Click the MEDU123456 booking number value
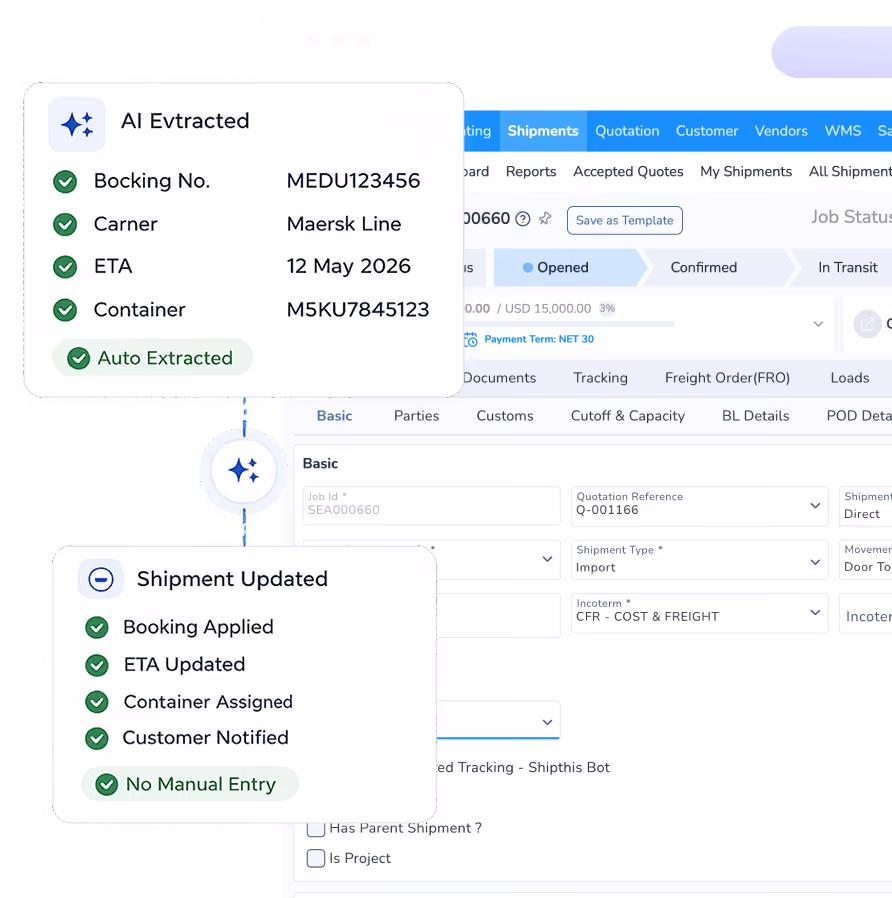 (x=353, y=181)
